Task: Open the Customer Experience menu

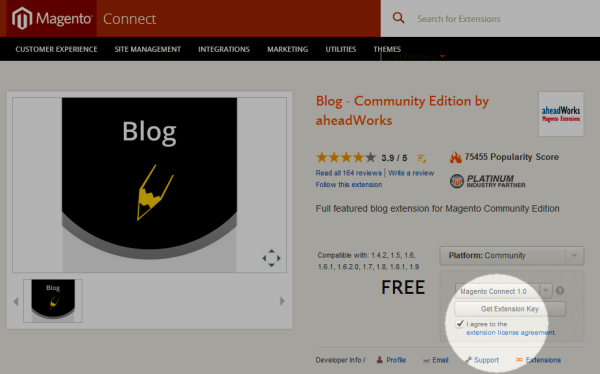Action: [56, 49]
